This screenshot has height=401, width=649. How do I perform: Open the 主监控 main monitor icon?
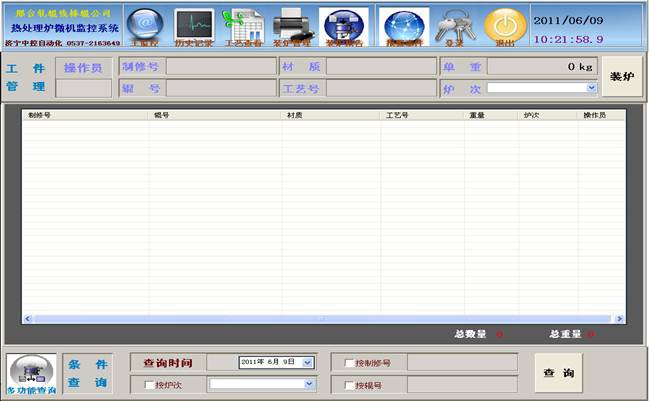(x=146, y=25)
